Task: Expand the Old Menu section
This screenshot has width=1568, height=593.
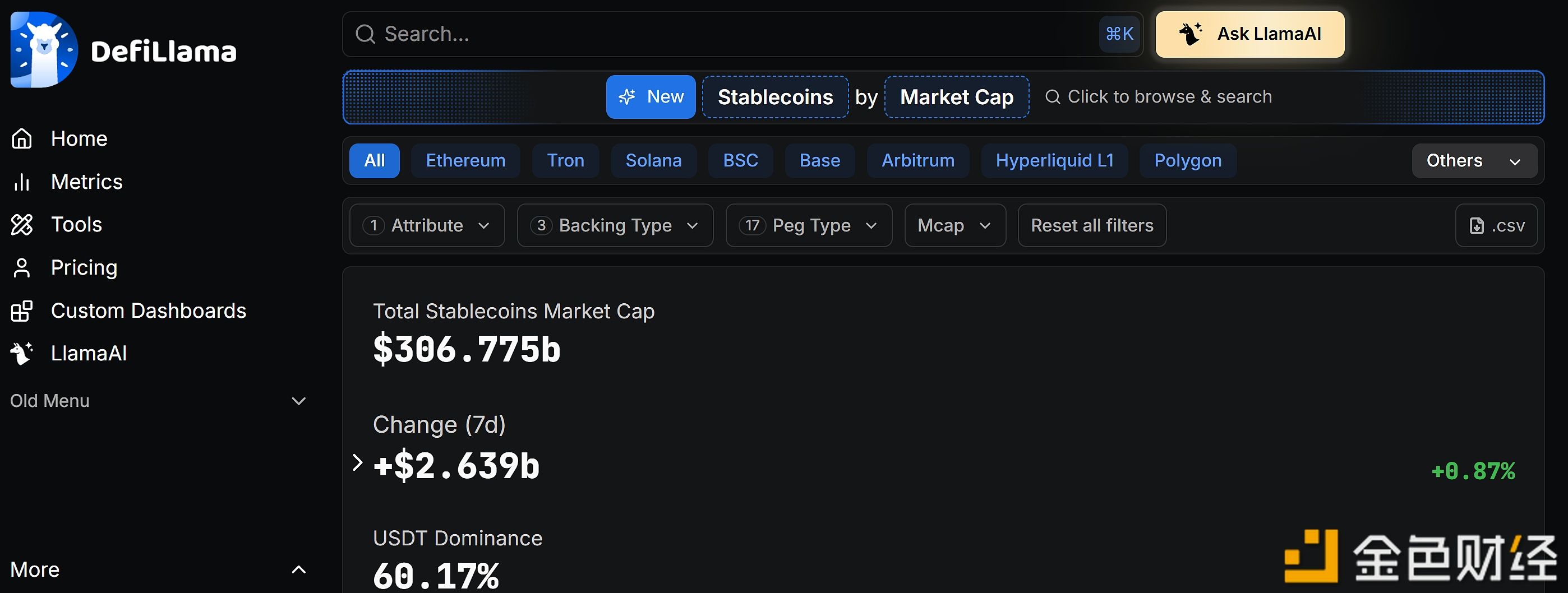Action: point(158,401)
